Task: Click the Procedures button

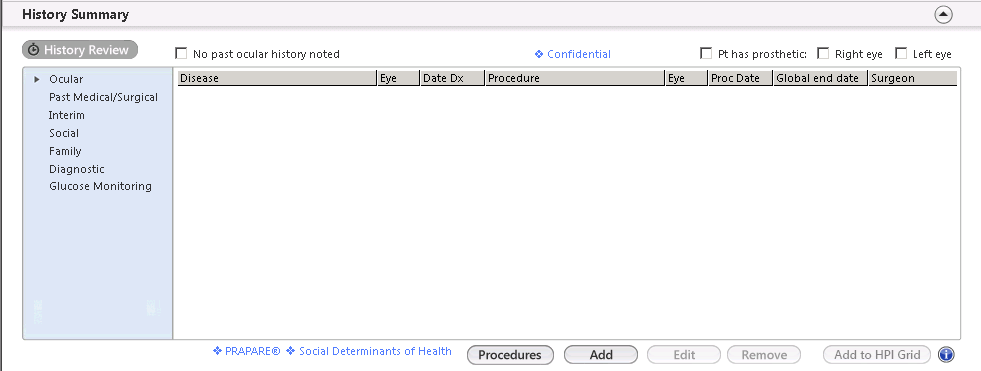Action: click(x=510, y=355)
